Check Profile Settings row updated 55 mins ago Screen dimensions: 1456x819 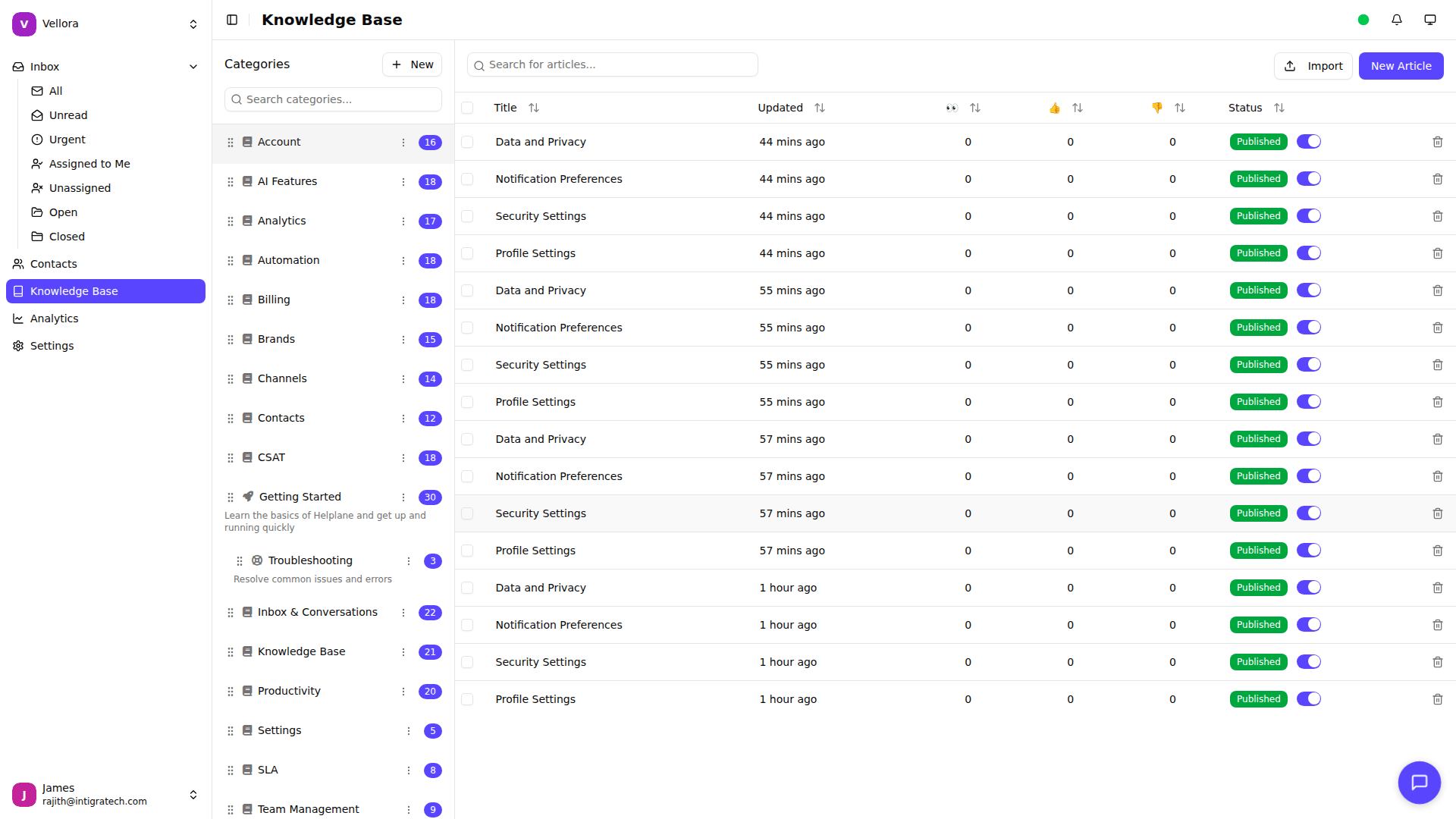pyautogui.click(x=467, y=402)
